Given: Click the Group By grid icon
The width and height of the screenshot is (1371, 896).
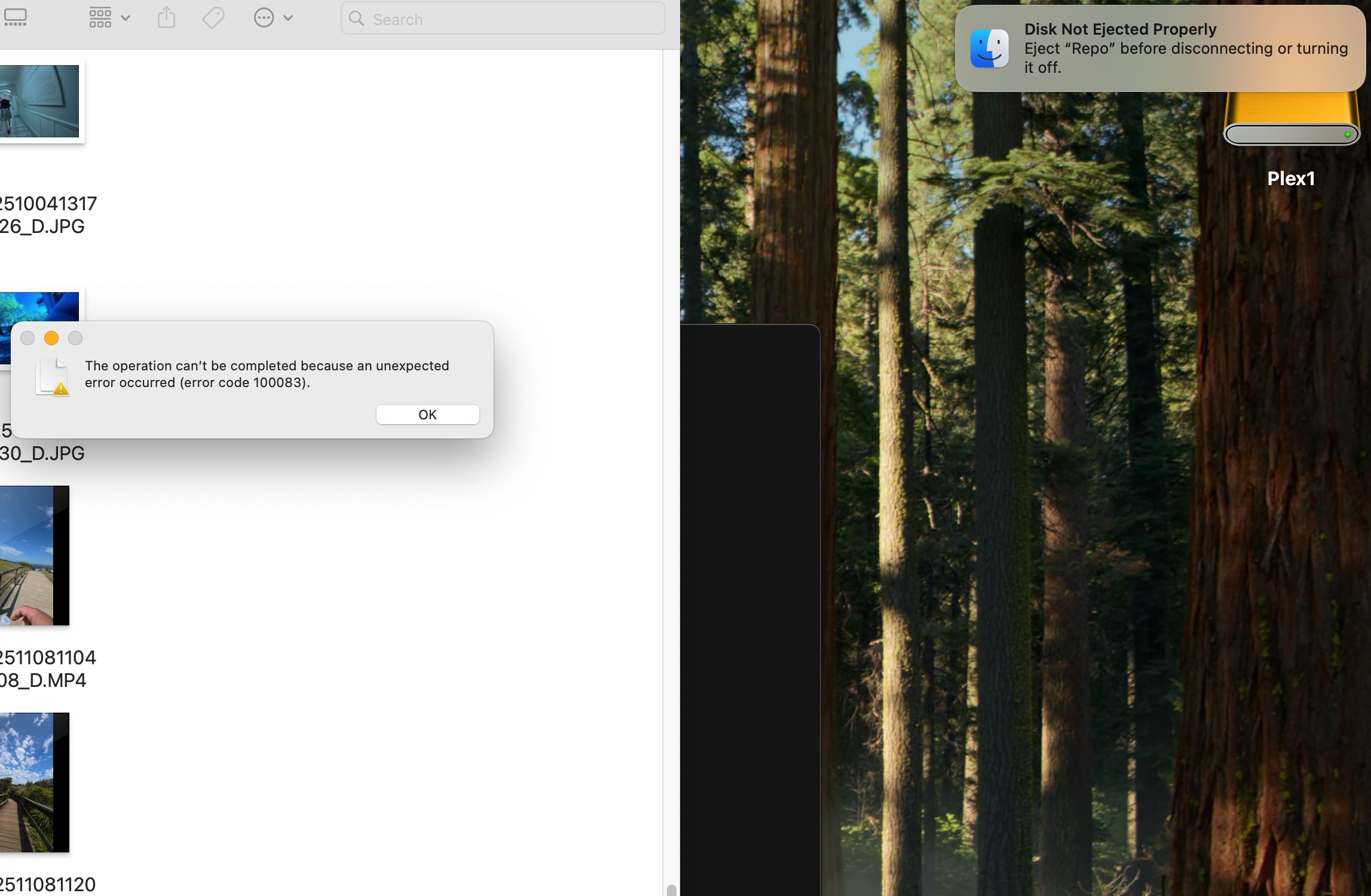Looking at the screenshot, I should point(100,18).
